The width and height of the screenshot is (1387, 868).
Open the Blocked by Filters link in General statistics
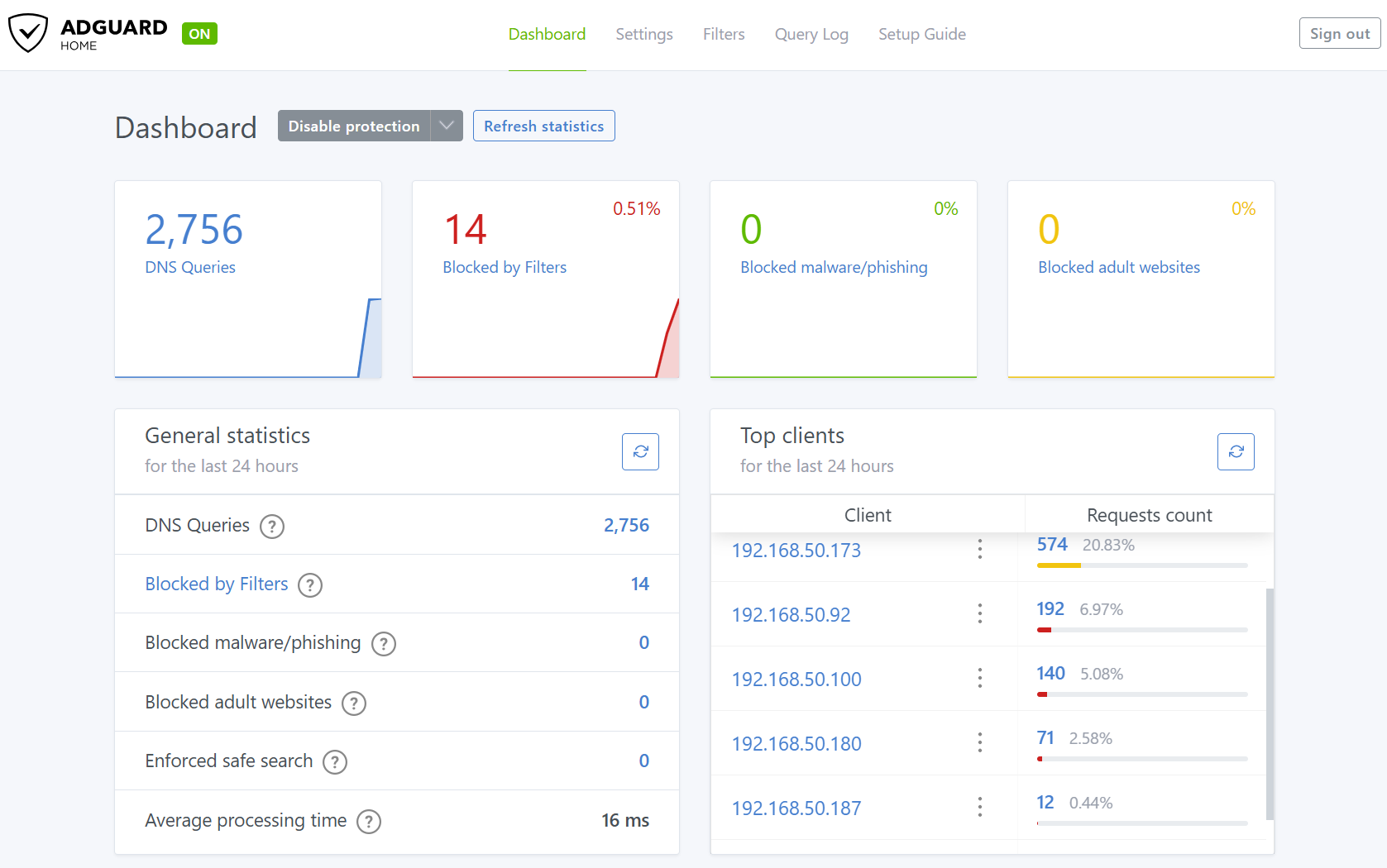tap(217, 584)
